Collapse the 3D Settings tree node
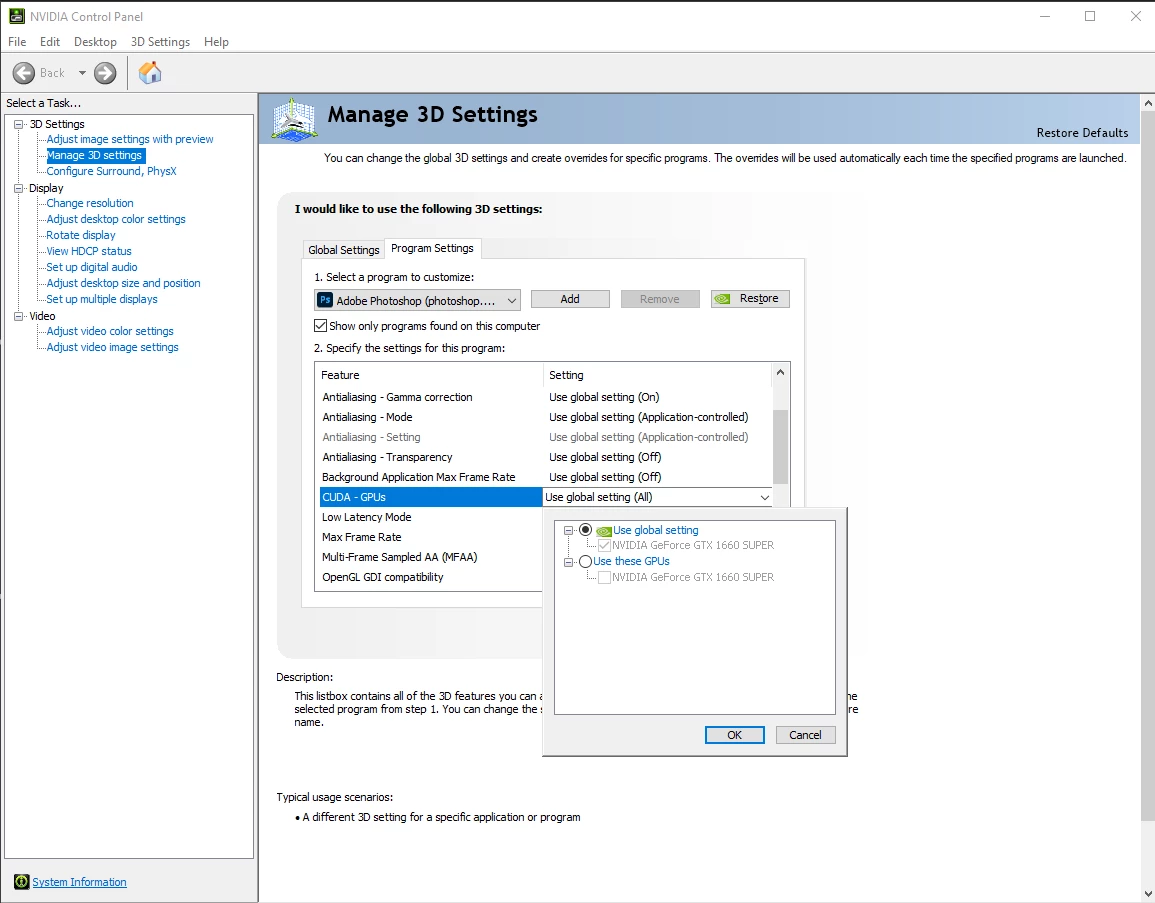 tap(19, 124)
